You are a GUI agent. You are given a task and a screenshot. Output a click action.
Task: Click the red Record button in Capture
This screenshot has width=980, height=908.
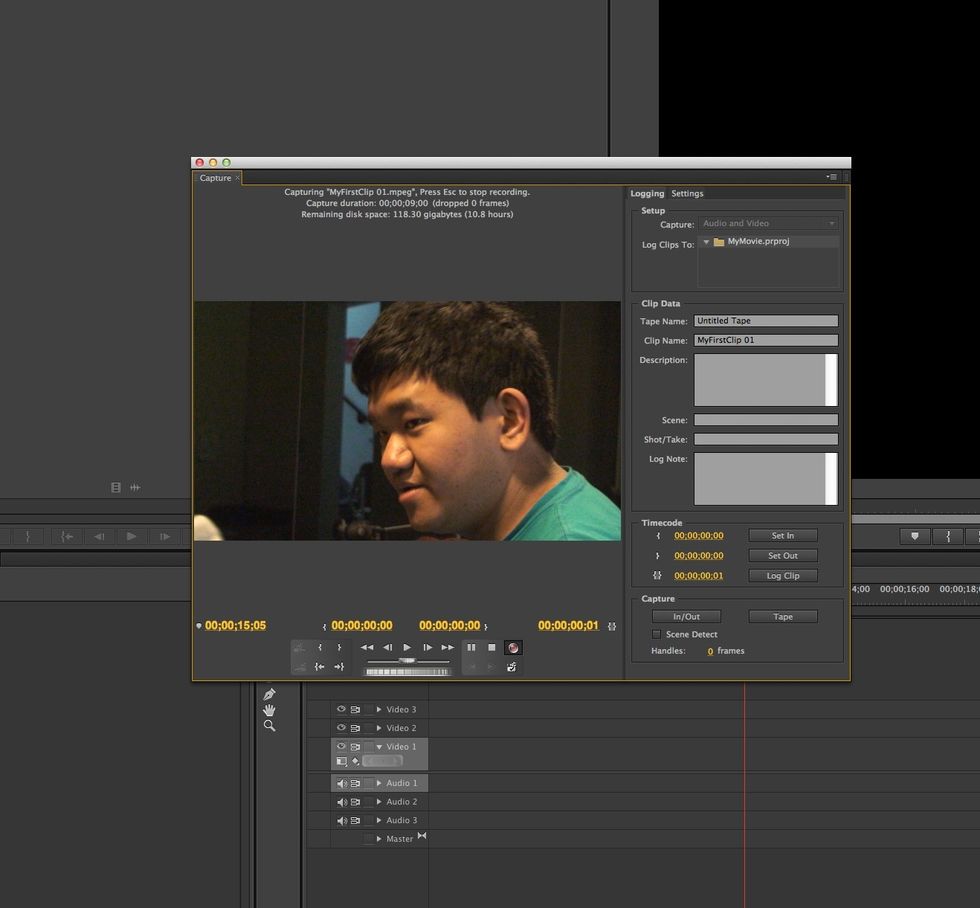tap(513, 648)
